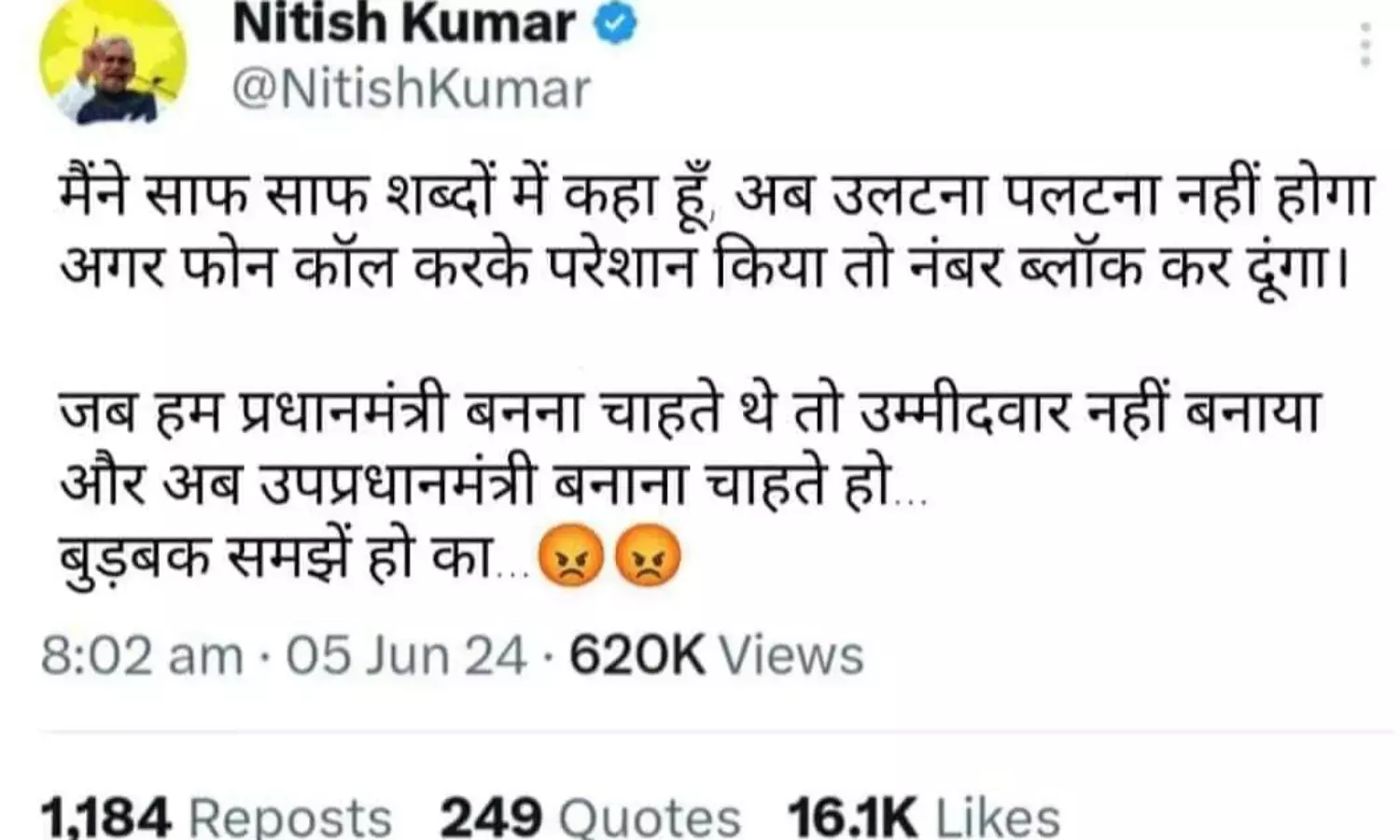Image resolution: width=1400 pixels, height=840 pixels.
Task: Click the line starting जब हम प्रधानमंत्री
Action: click(x=691, y=412)
